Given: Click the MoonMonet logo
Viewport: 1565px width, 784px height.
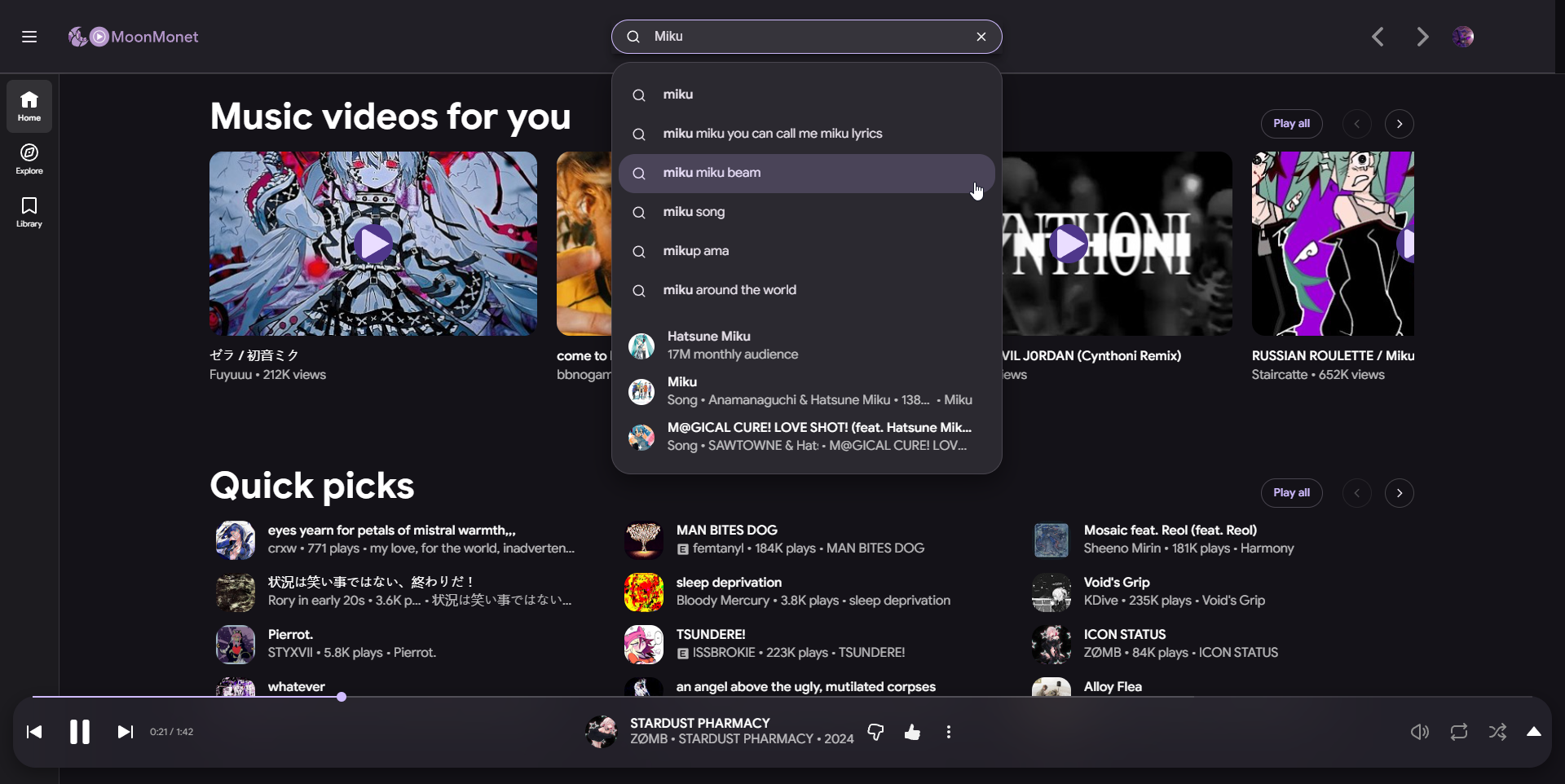Looking at the screenshot, I should (x=133, y=37).
